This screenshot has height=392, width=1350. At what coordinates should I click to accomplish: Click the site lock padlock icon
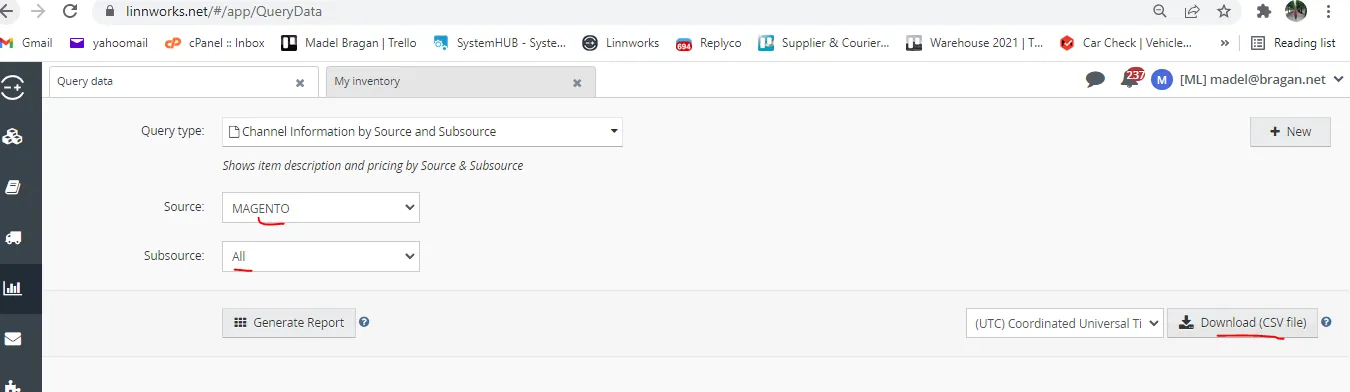[x=109, y=12]
